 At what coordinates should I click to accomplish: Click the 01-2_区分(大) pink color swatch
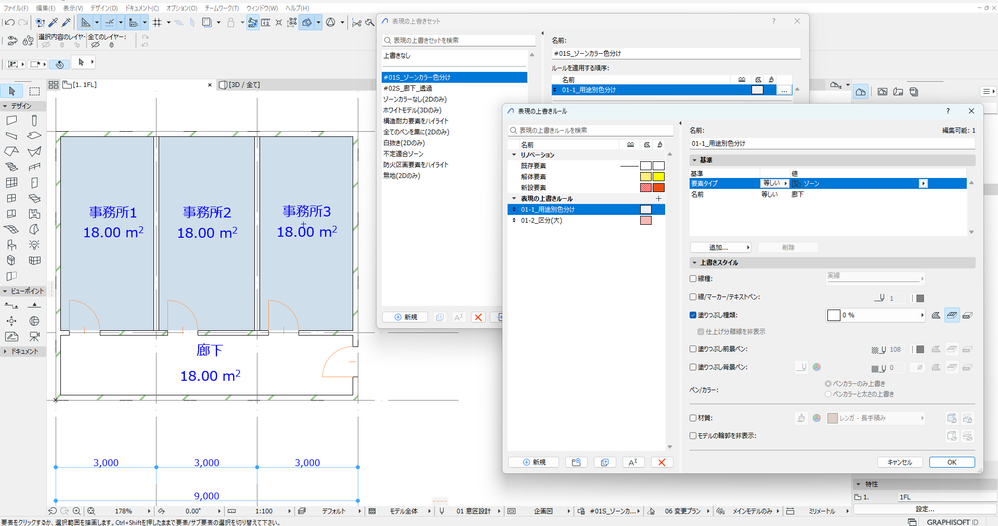645,220
